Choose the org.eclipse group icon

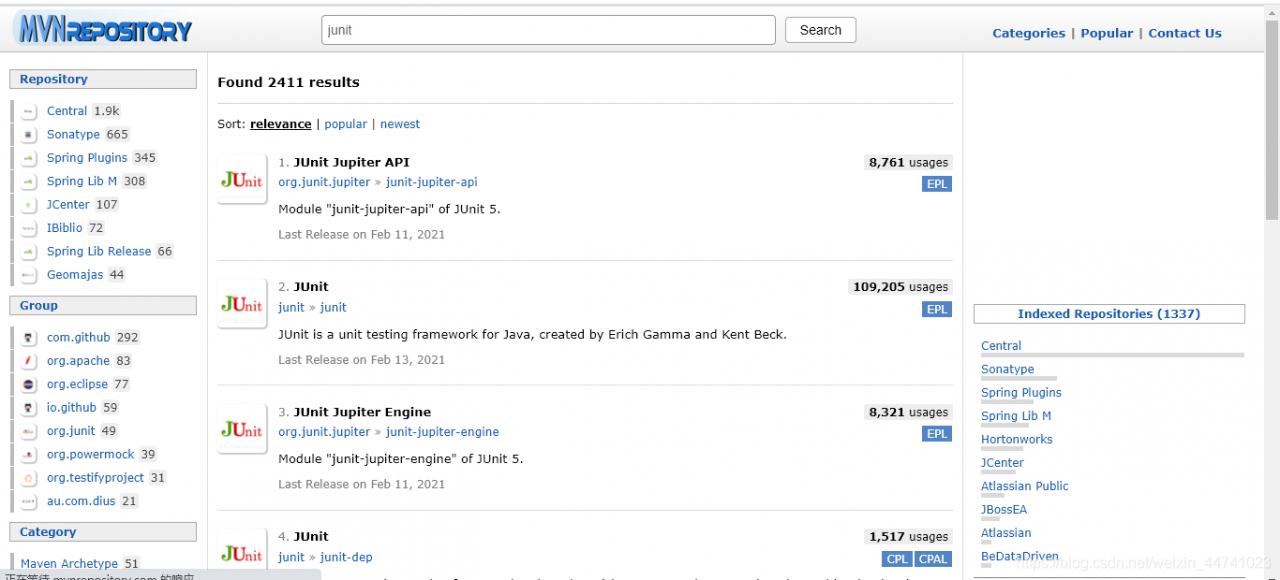(x=29, y=384)
